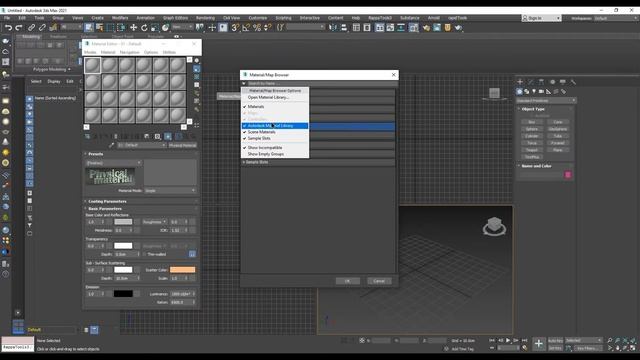Click Cancel in Material/Map Browser
This screenshot has height=360, width=640.
(379, 281)
